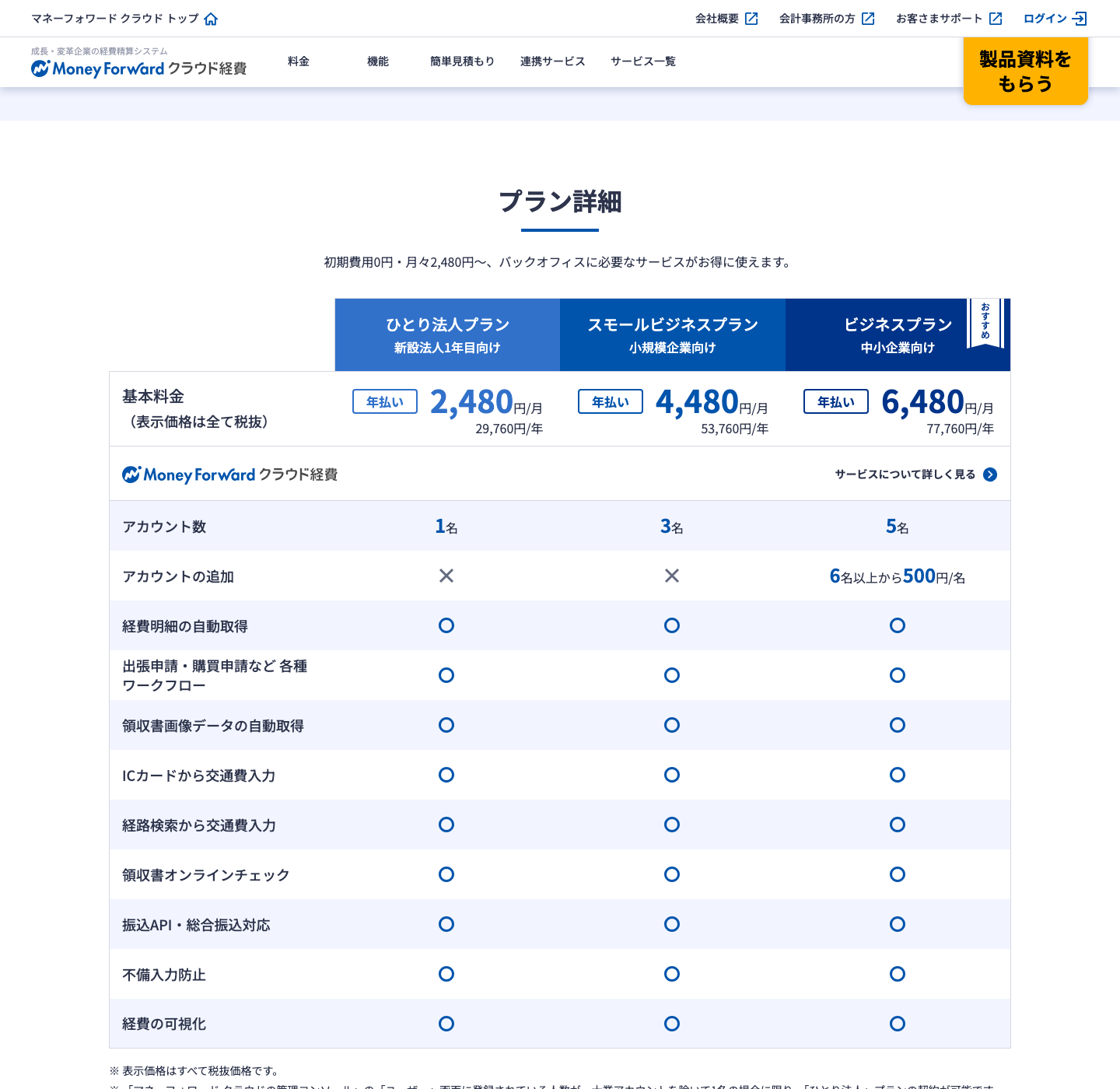Click the circle for ICカードから交通費入力 under ひとり法人プラン
Screen dimensions: 1120x1089
[446, 775]
